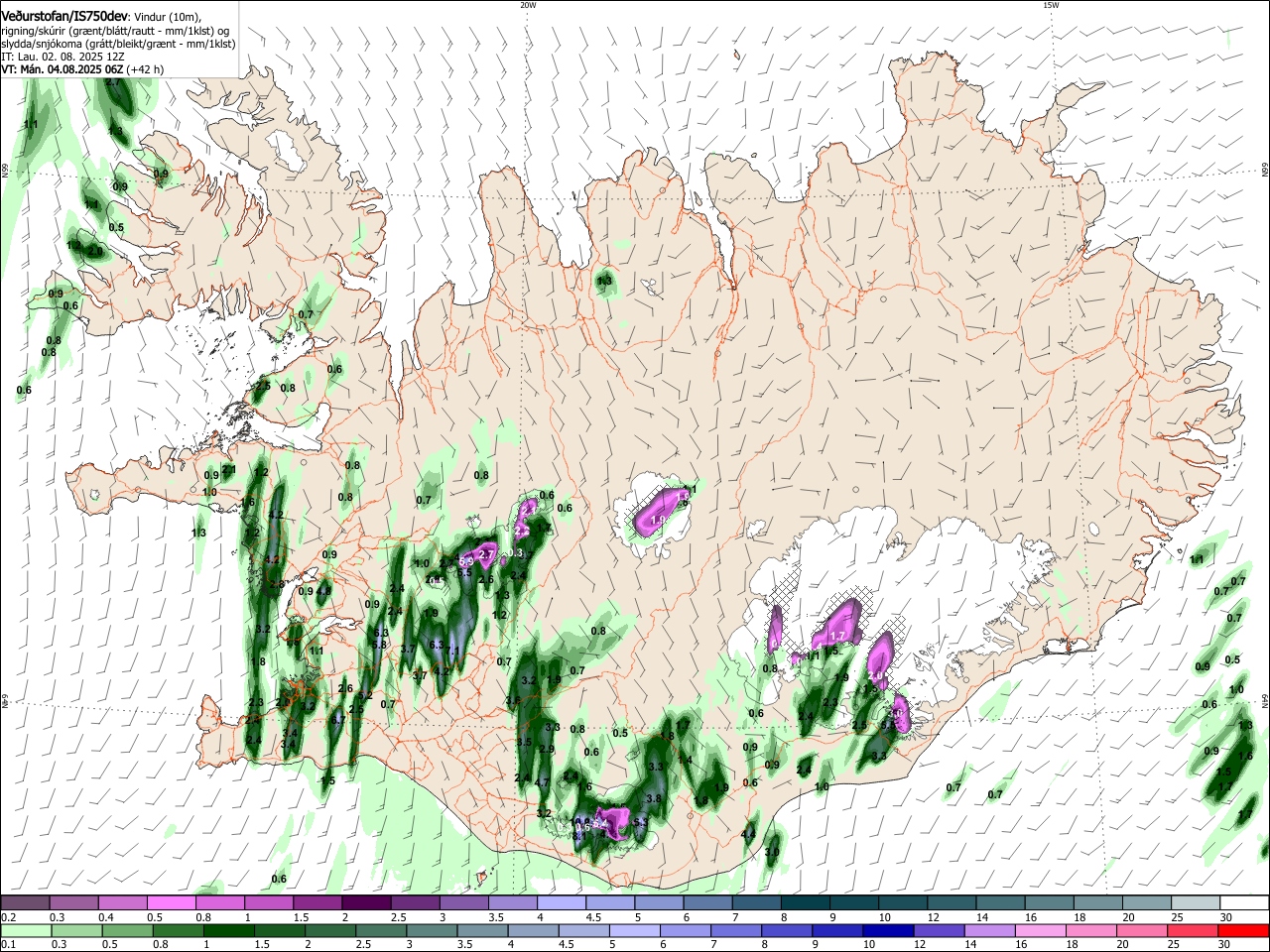1270x952 pixels.
Task: Select upper legend swatch between 6 and 7
Action: point(707,903)
